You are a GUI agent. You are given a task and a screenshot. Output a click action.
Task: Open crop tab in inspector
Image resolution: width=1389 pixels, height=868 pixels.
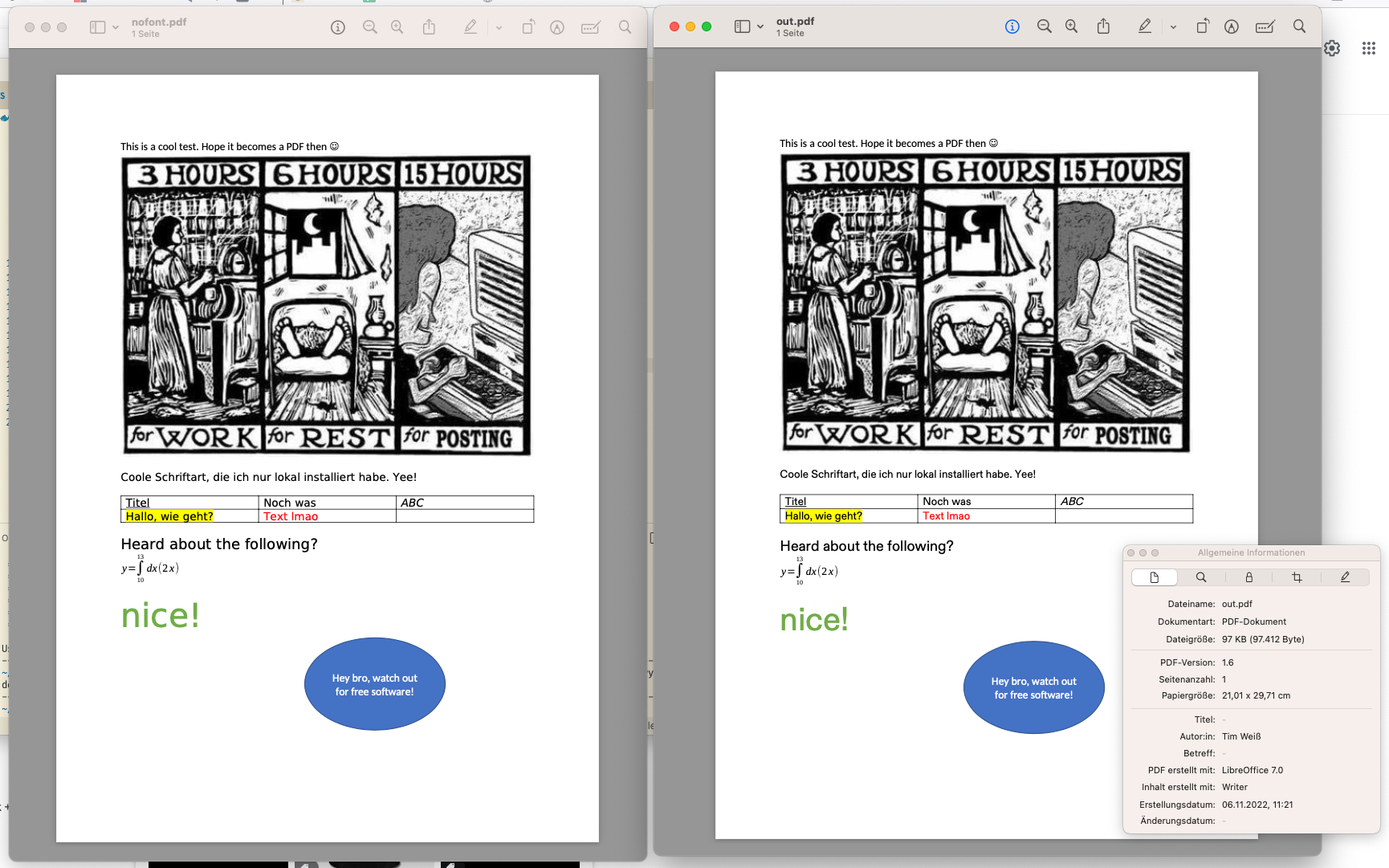pyautogui.click(x=1297, y=577)
